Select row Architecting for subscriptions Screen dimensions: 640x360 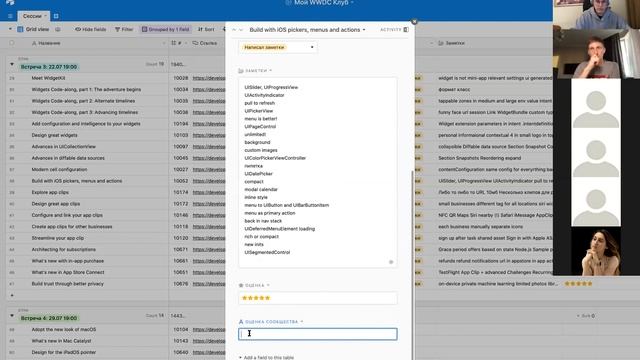64,249
